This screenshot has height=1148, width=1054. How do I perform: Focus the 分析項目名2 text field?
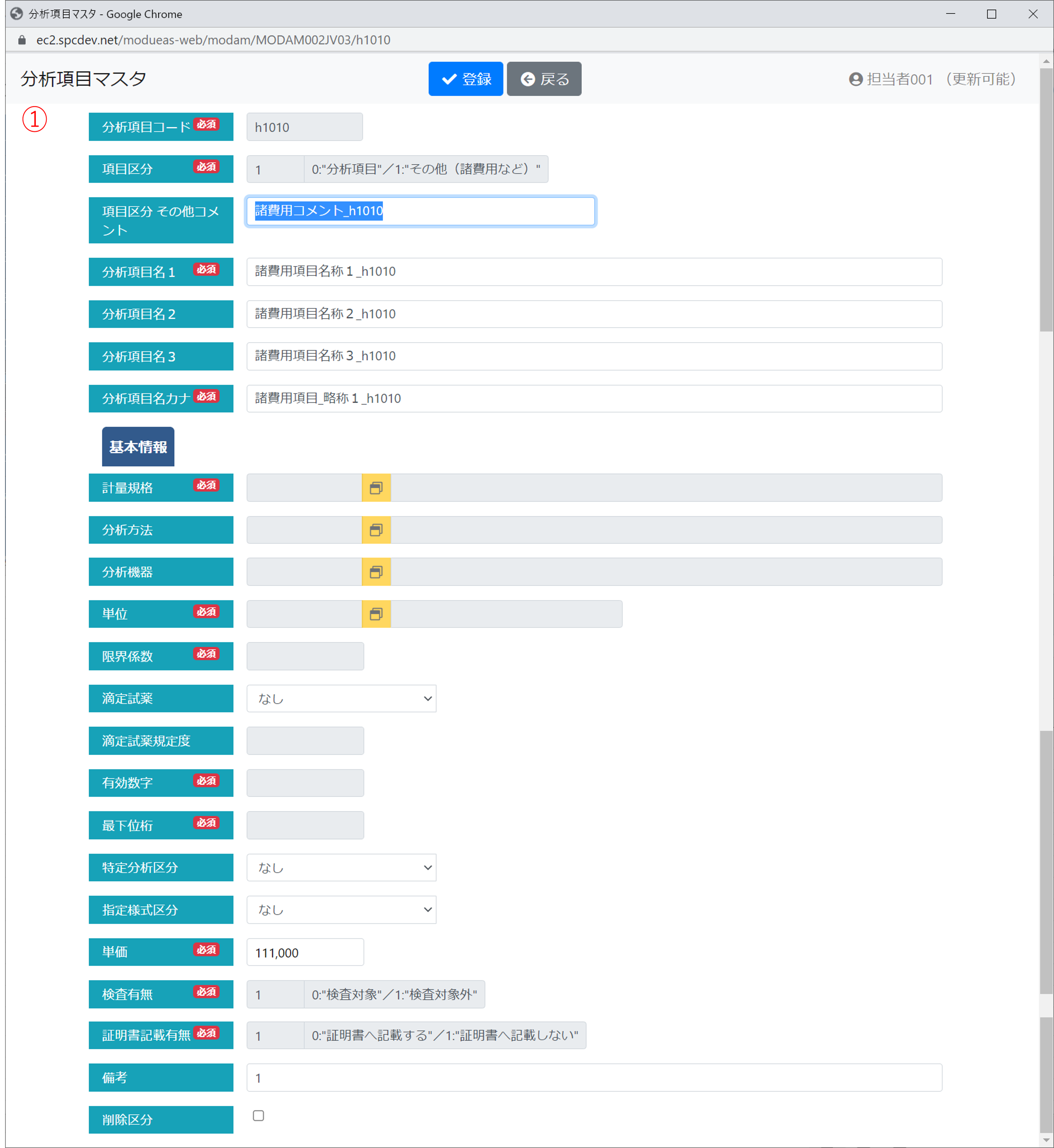tap(594, 314)
